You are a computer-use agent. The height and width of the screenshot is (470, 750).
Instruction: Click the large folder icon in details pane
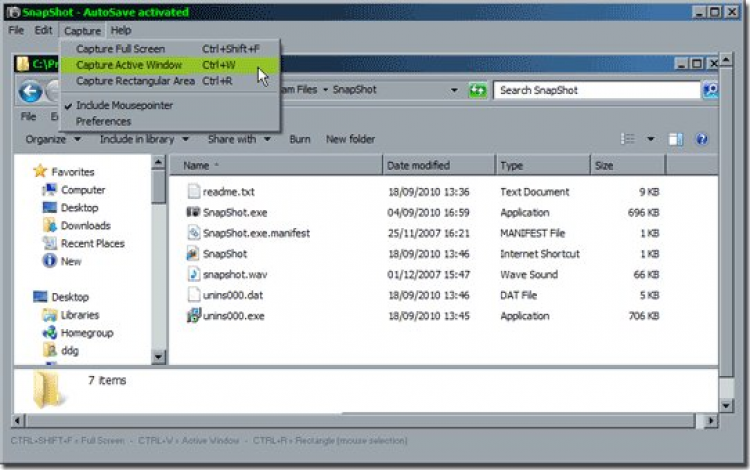coord(47,390)
